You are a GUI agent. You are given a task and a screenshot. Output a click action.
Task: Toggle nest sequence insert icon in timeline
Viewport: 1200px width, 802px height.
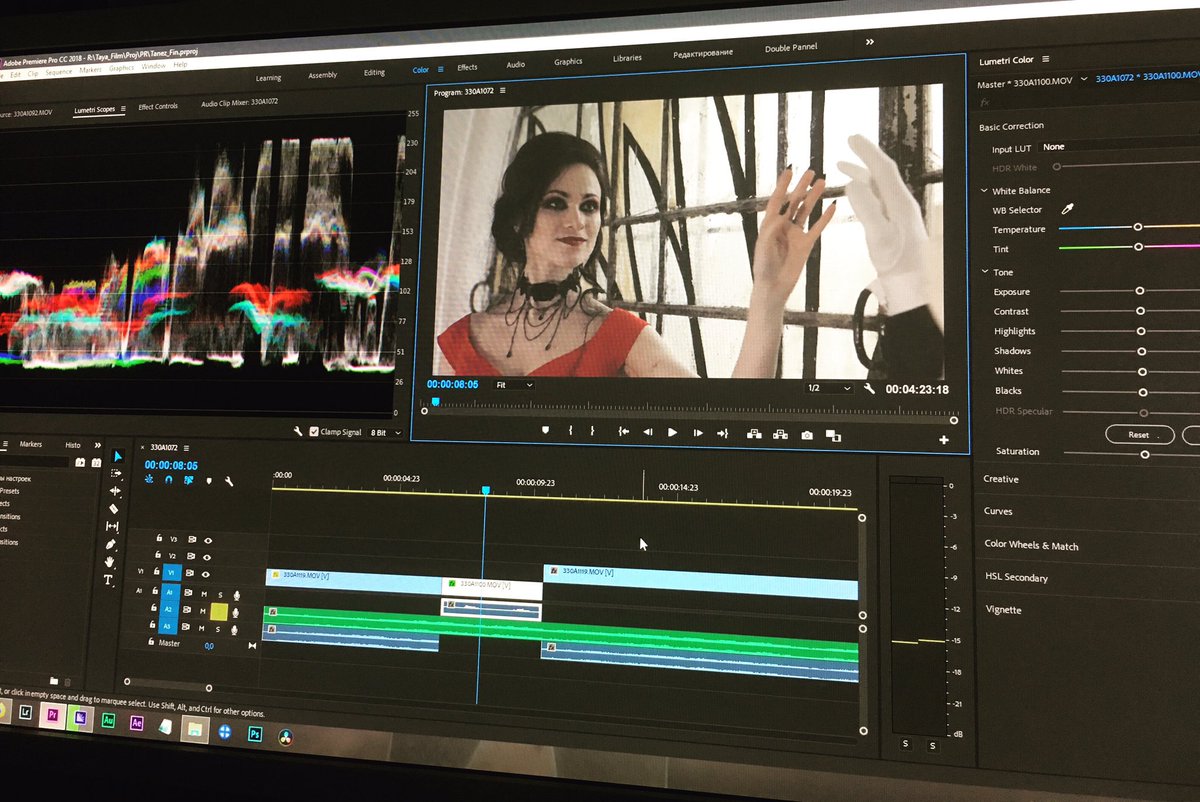(x=149, y=479)
